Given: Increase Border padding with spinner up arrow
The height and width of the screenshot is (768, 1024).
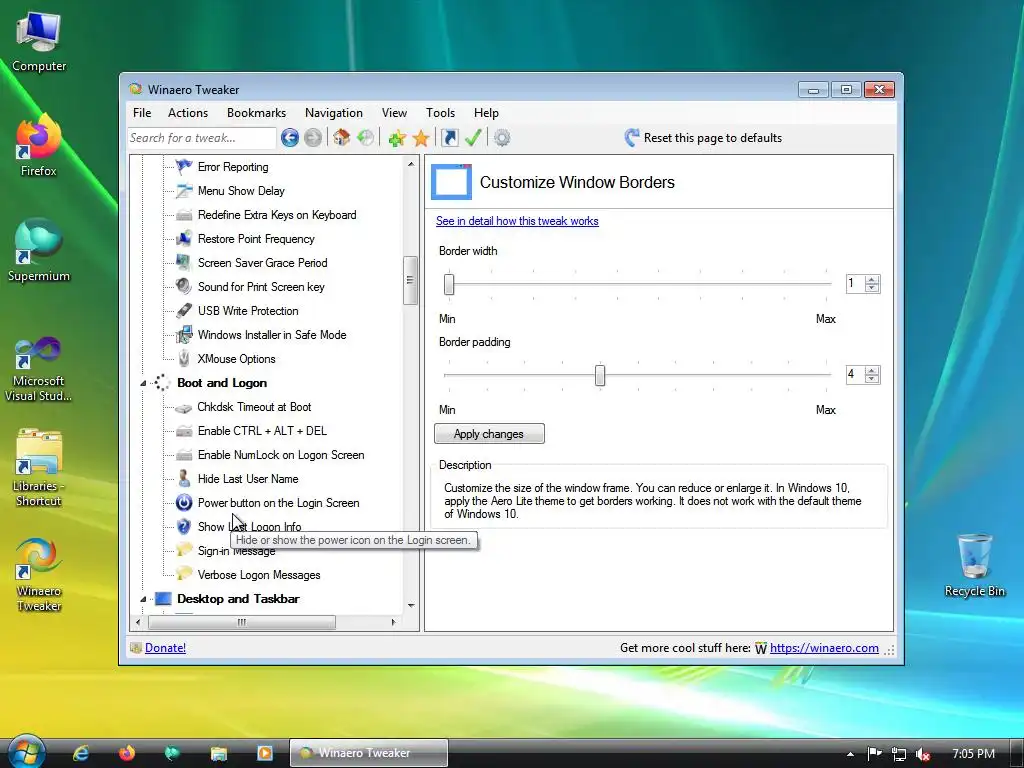Looking at the screenshot, I should pyautogui.click(x=872, y=371).
